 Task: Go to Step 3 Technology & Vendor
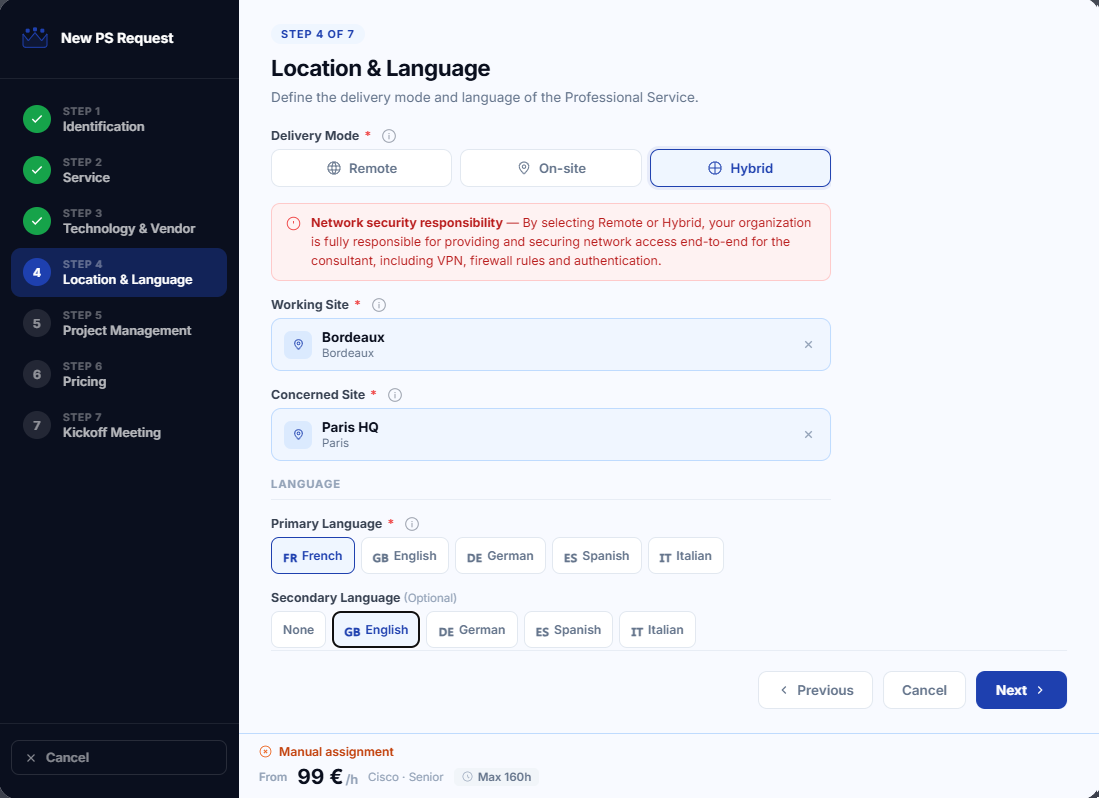click(119, 221)
